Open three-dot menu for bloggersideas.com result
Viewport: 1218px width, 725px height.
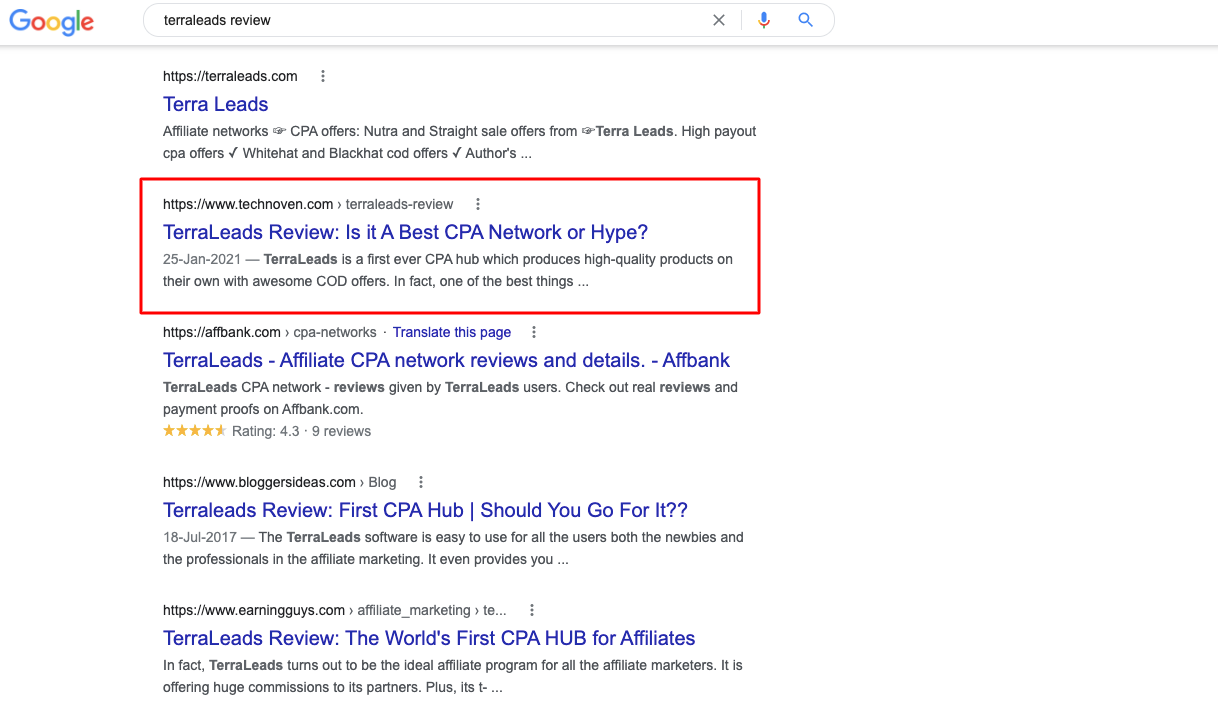[x=421, y=482]
